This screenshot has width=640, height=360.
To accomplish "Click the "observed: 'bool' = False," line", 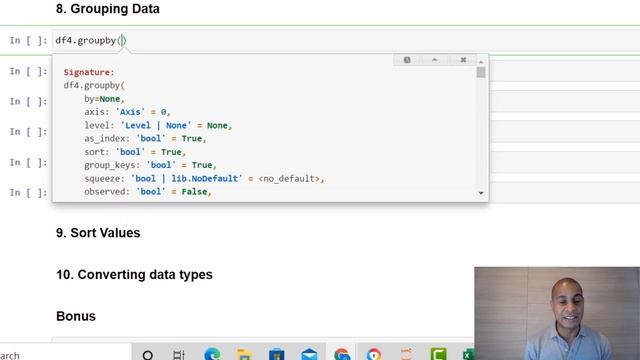I will click(148, 191).
